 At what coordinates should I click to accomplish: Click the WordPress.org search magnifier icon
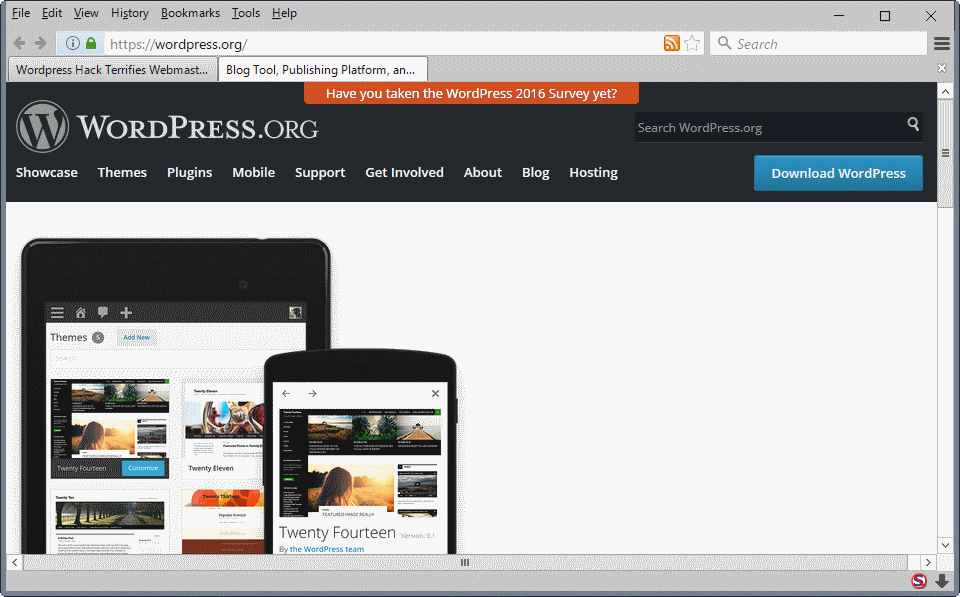(x=913, y=124)
